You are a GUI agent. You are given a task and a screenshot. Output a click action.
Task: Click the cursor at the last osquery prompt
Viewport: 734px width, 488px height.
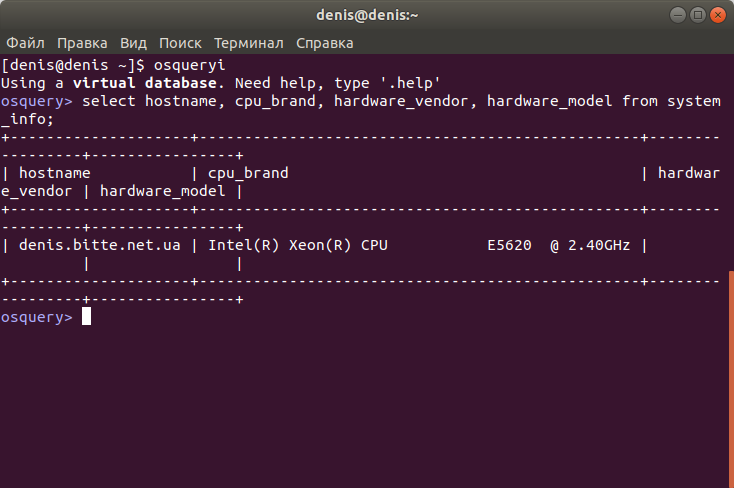point(87,317)
